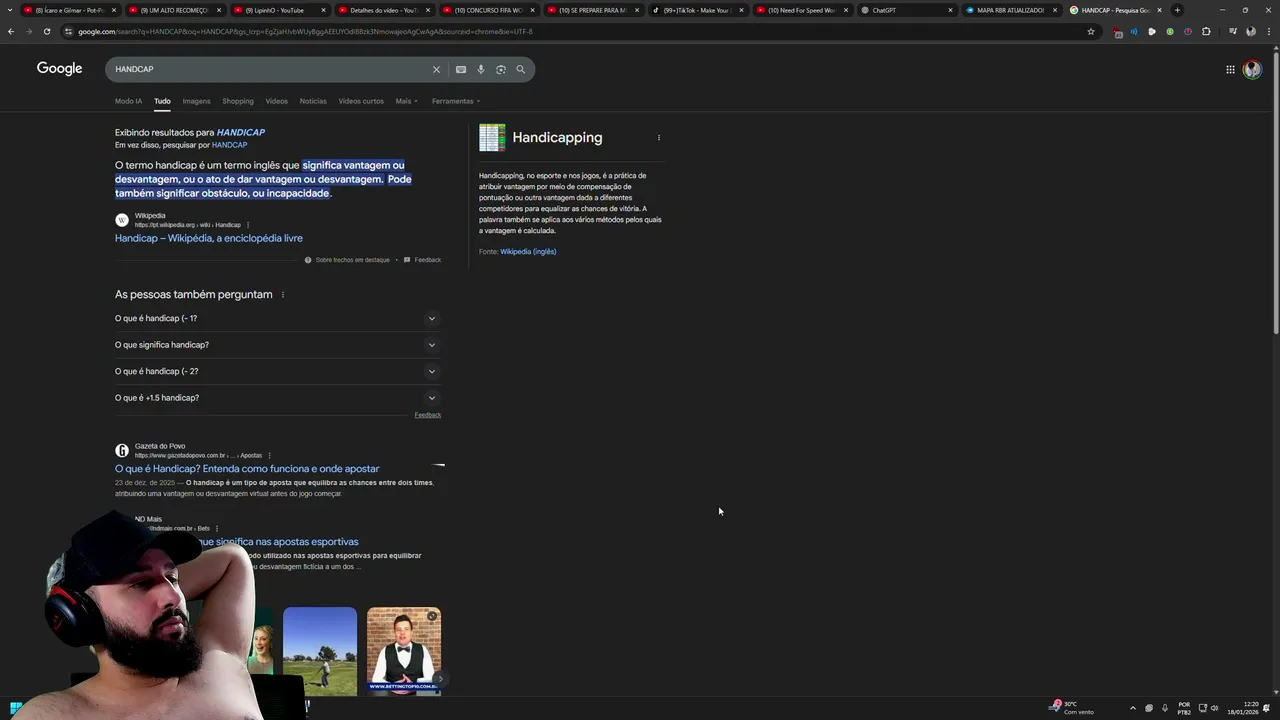Screen dimensions: 1280x720
Task: Open the media control icon in the toolbar
Action: 1233,31
